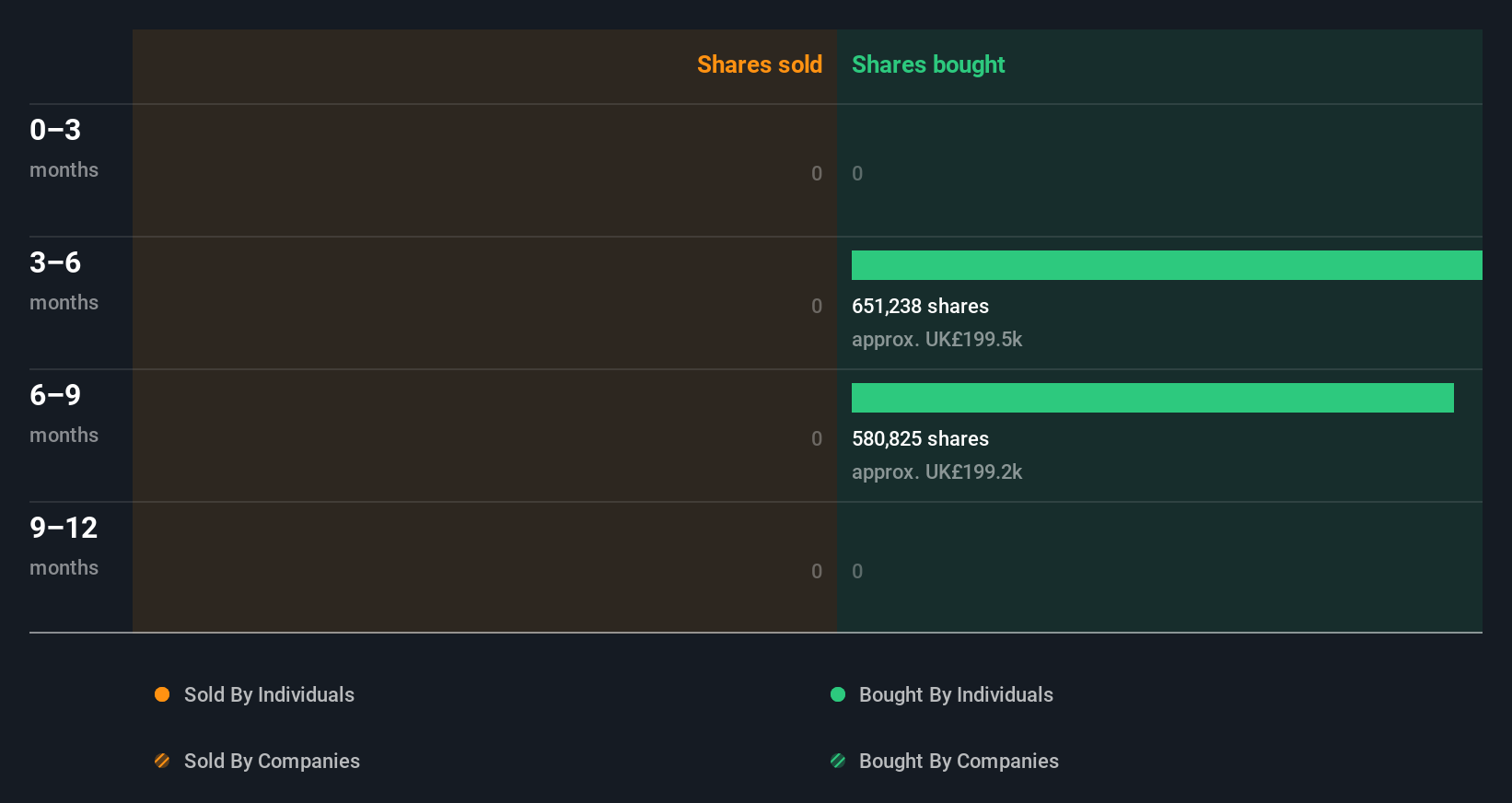Click the Shares bought column header
The height and width of the screenshot is (803, 1512).
[x=928, y=64]
